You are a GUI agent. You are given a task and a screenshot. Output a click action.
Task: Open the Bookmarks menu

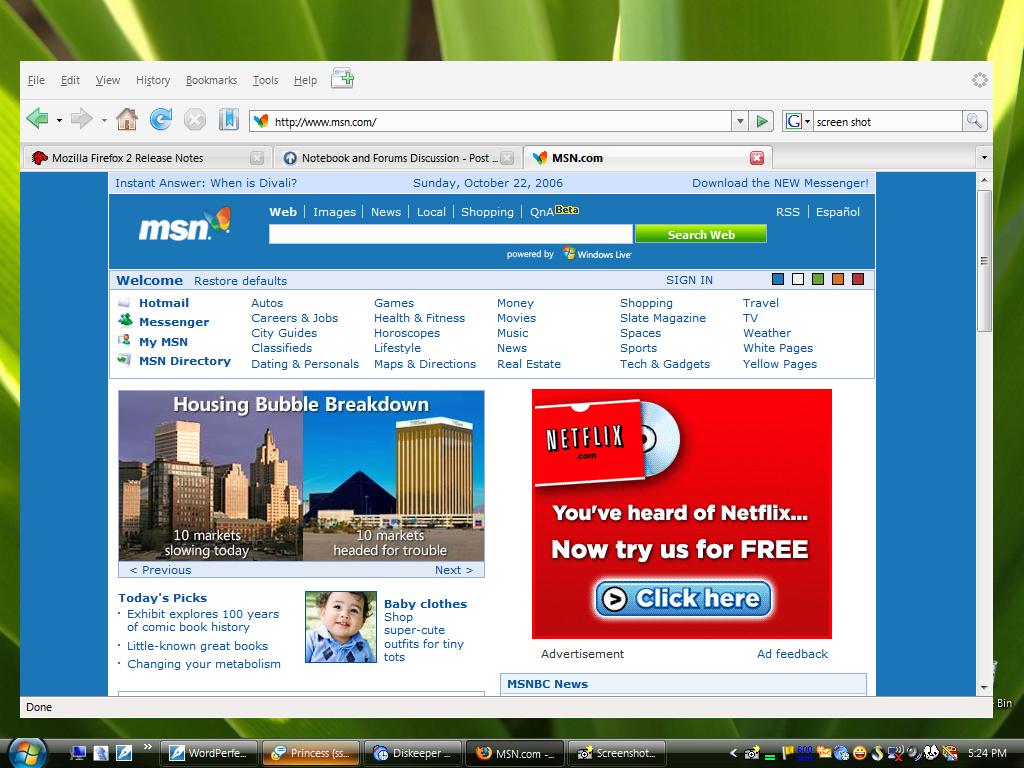(x=211, y=80)
